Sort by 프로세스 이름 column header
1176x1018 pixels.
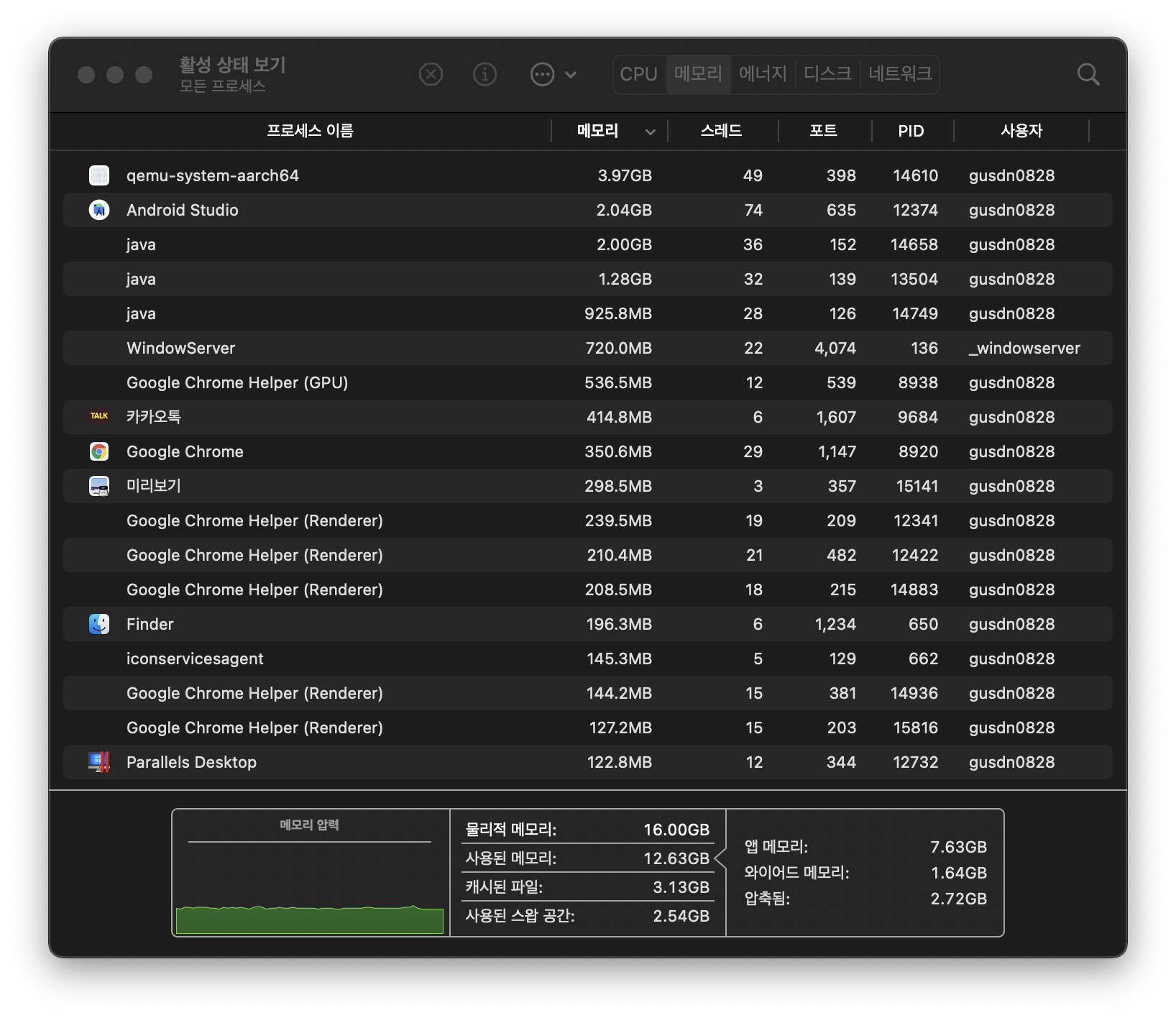310,131
